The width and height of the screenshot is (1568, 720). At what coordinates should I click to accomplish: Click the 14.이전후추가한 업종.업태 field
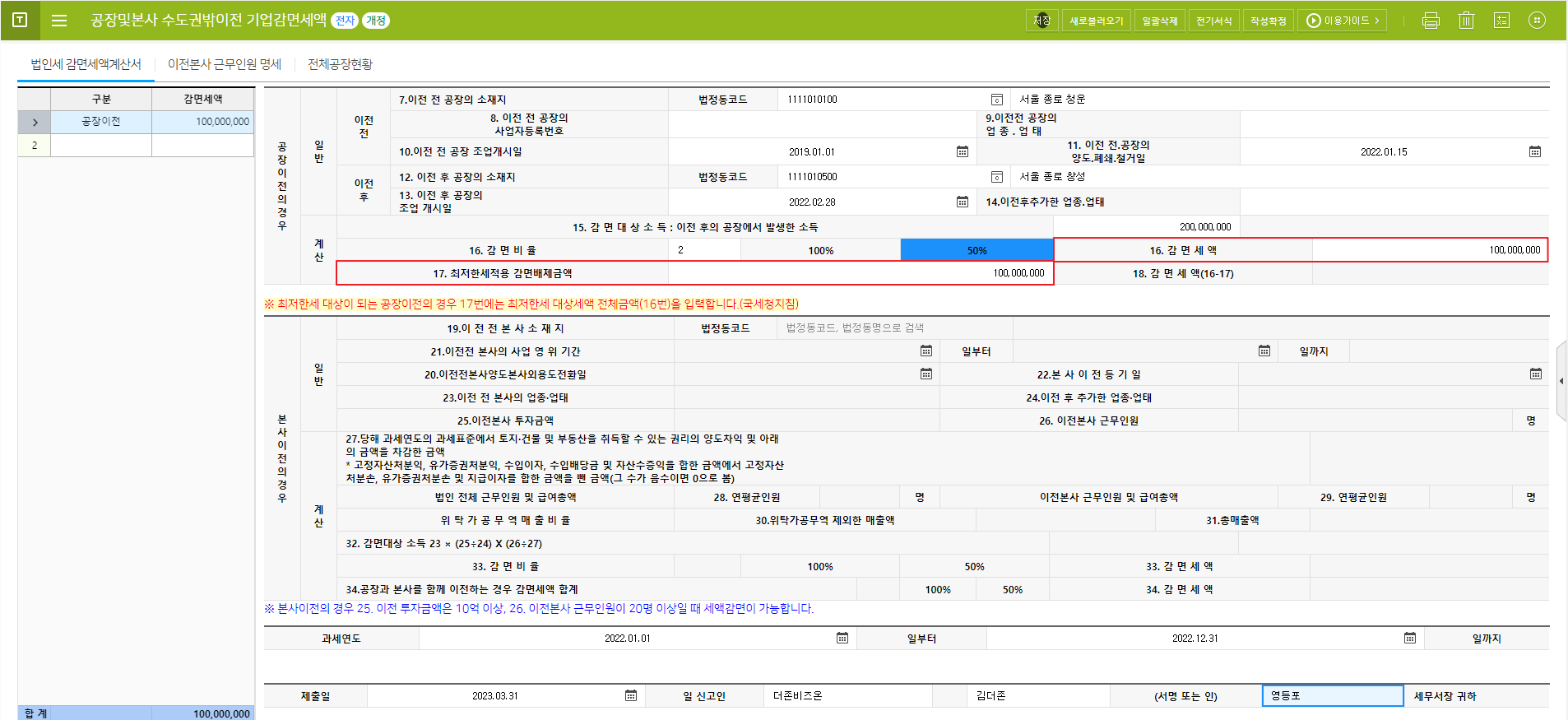[x=1394, y=202]
